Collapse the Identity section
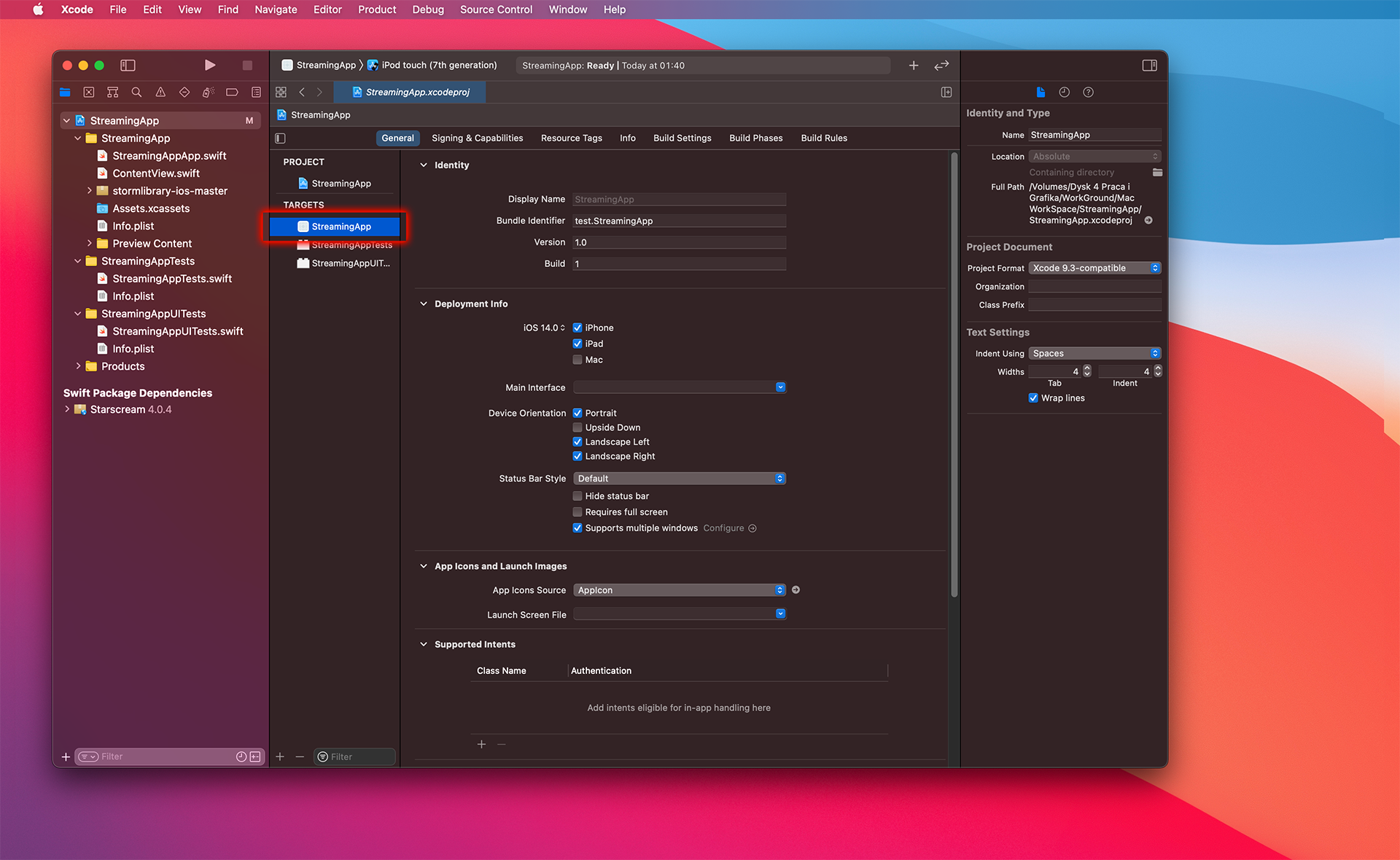The height and width of the screenshot is (860, 1400). point(424,165)
